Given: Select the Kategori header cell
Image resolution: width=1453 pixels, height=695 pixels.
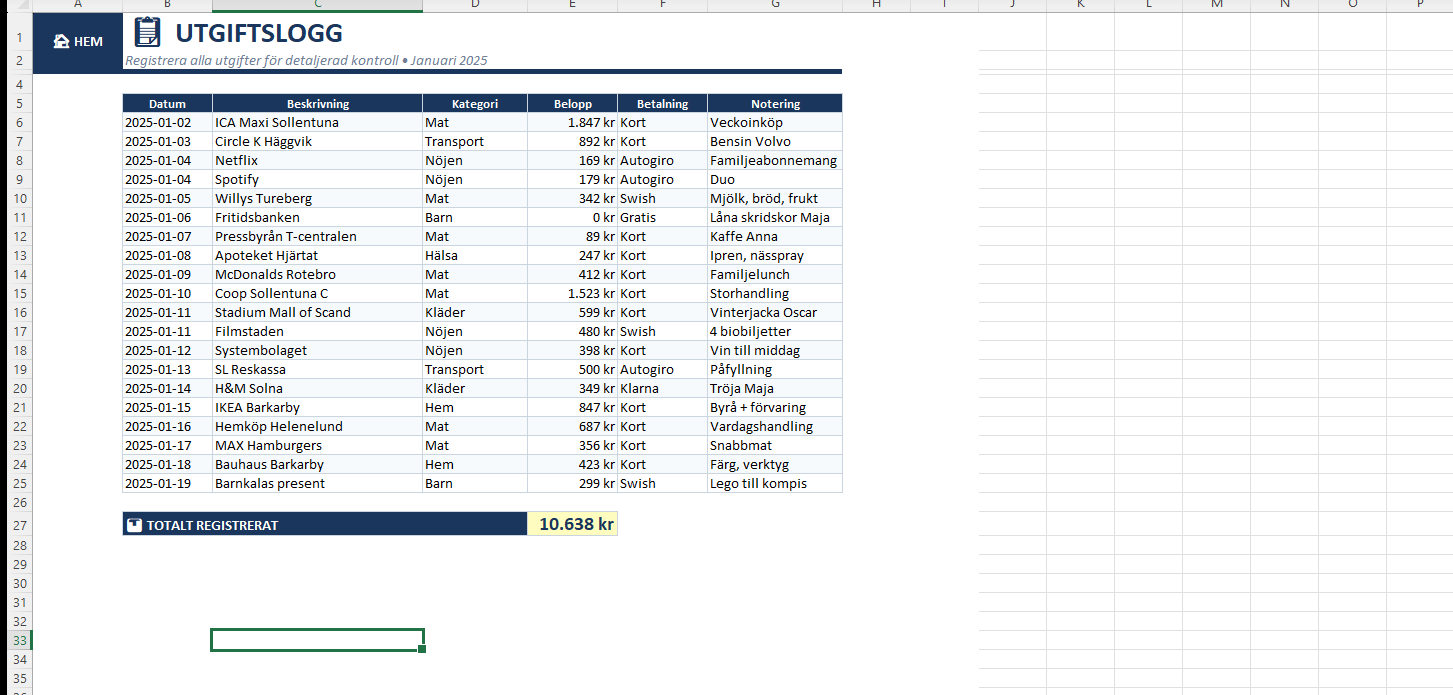Looking at the screenshot, I should [x=475, y=103].
